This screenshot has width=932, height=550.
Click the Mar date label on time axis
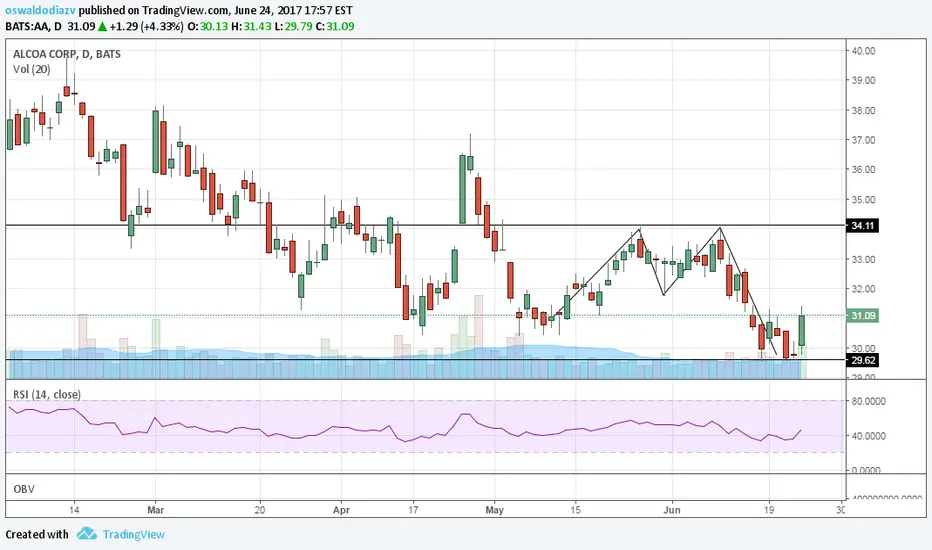(x=155, y=510)
